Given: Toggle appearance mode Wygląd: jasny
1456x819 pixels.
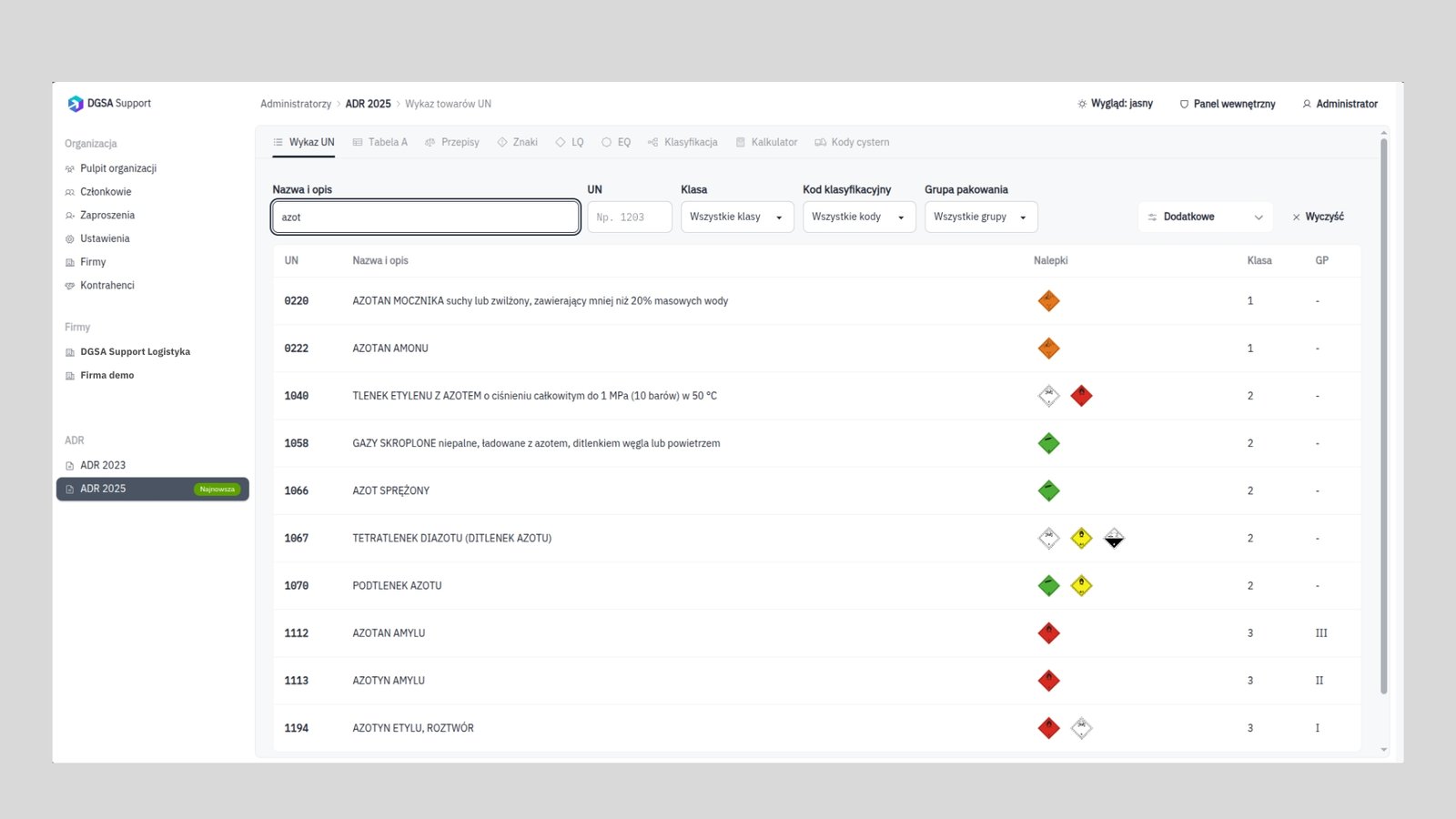Looking at the screenshot, I should 1115,104.
